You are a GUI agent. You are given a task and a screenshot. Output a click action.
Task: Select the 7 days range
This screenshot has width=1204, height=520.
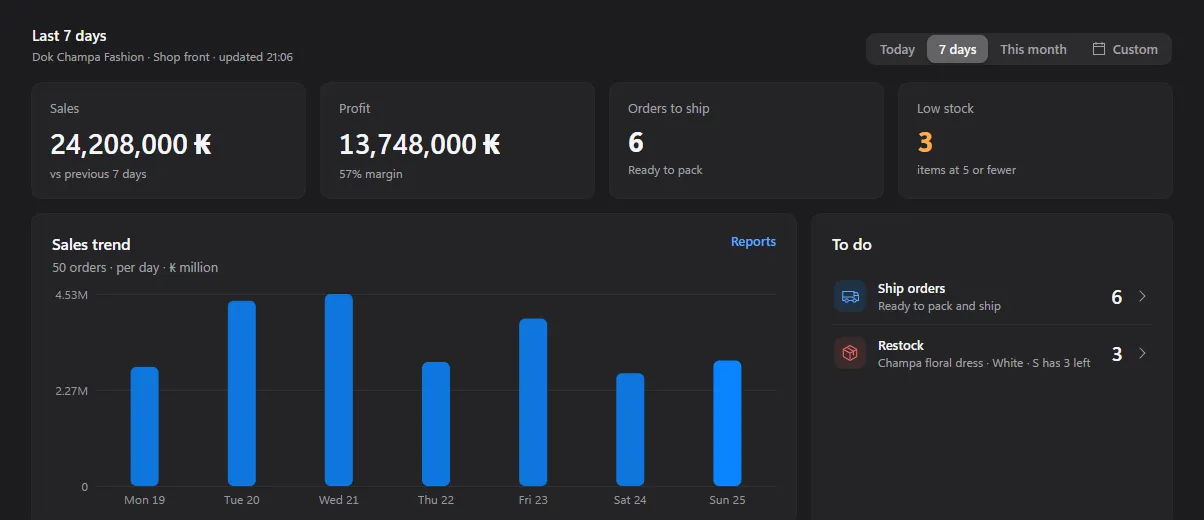point(957,49)
